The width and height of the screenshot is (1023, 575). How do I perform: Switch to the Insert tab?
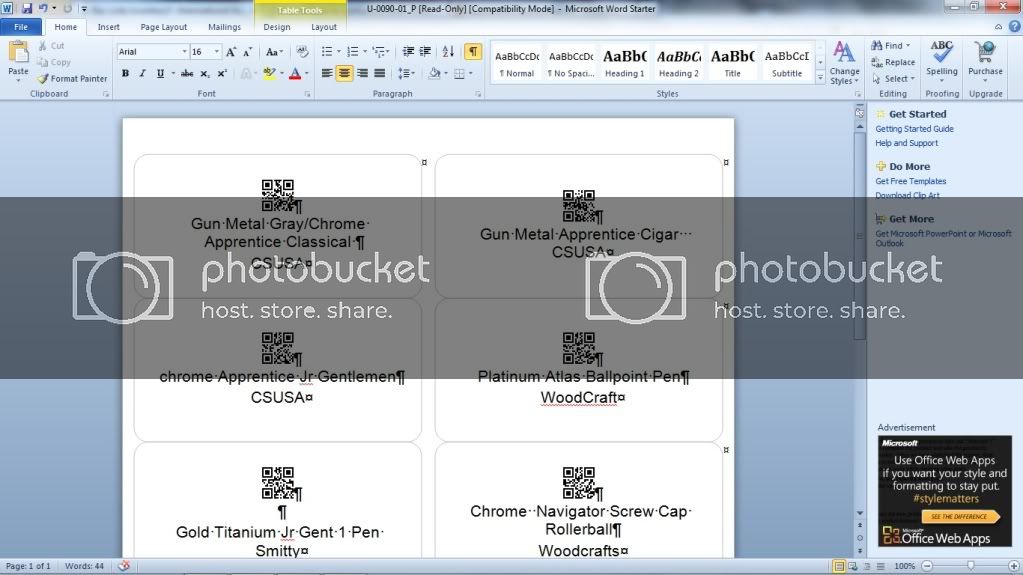108,27
